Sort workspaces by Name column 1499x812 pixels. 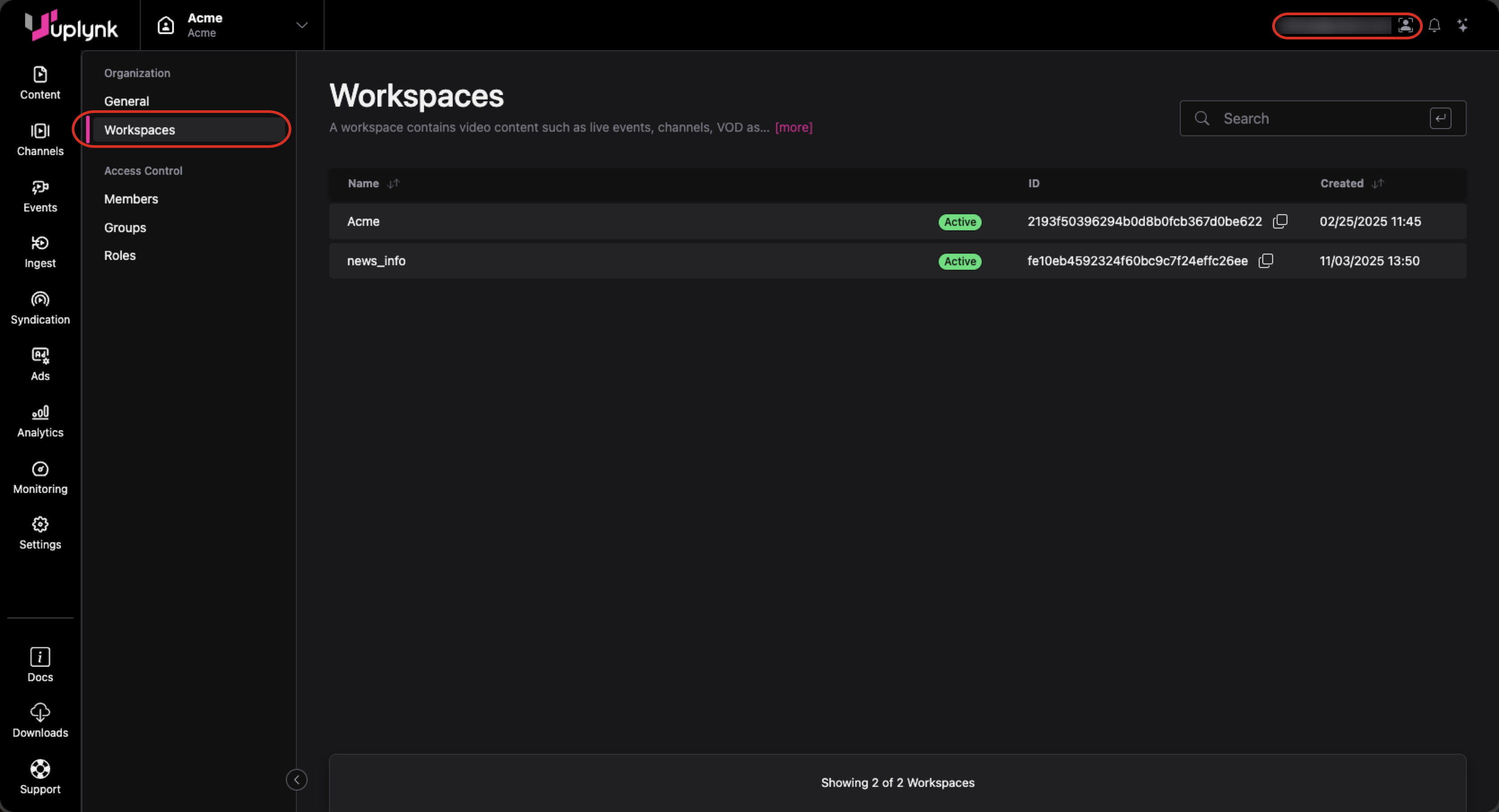point(394,183)
